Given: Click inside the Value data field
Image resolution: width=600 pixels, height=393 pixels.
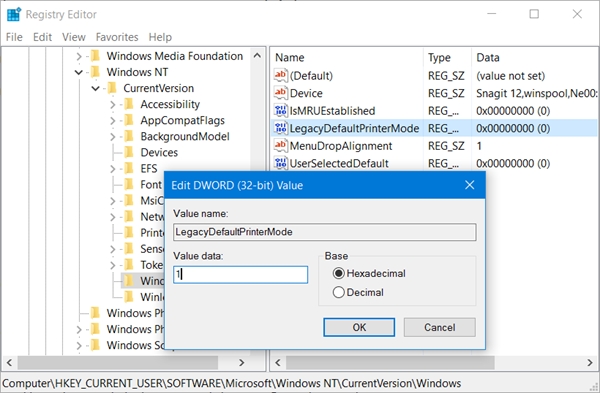Looking at the screenshot, I should [240, 275].
